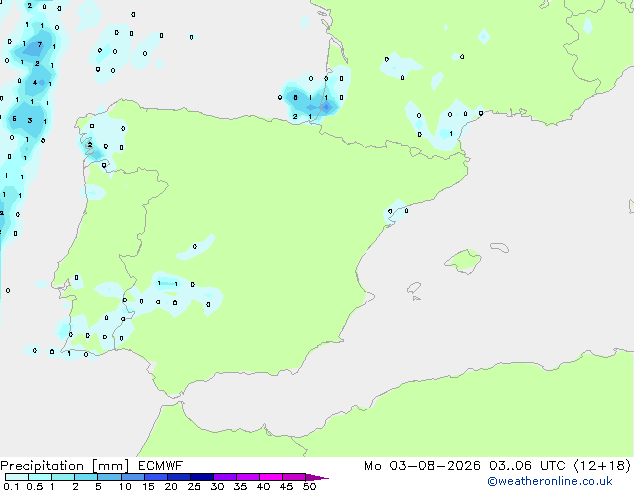
Task: Click the over-50 arrow tip of legend
Action: point(317,477)
